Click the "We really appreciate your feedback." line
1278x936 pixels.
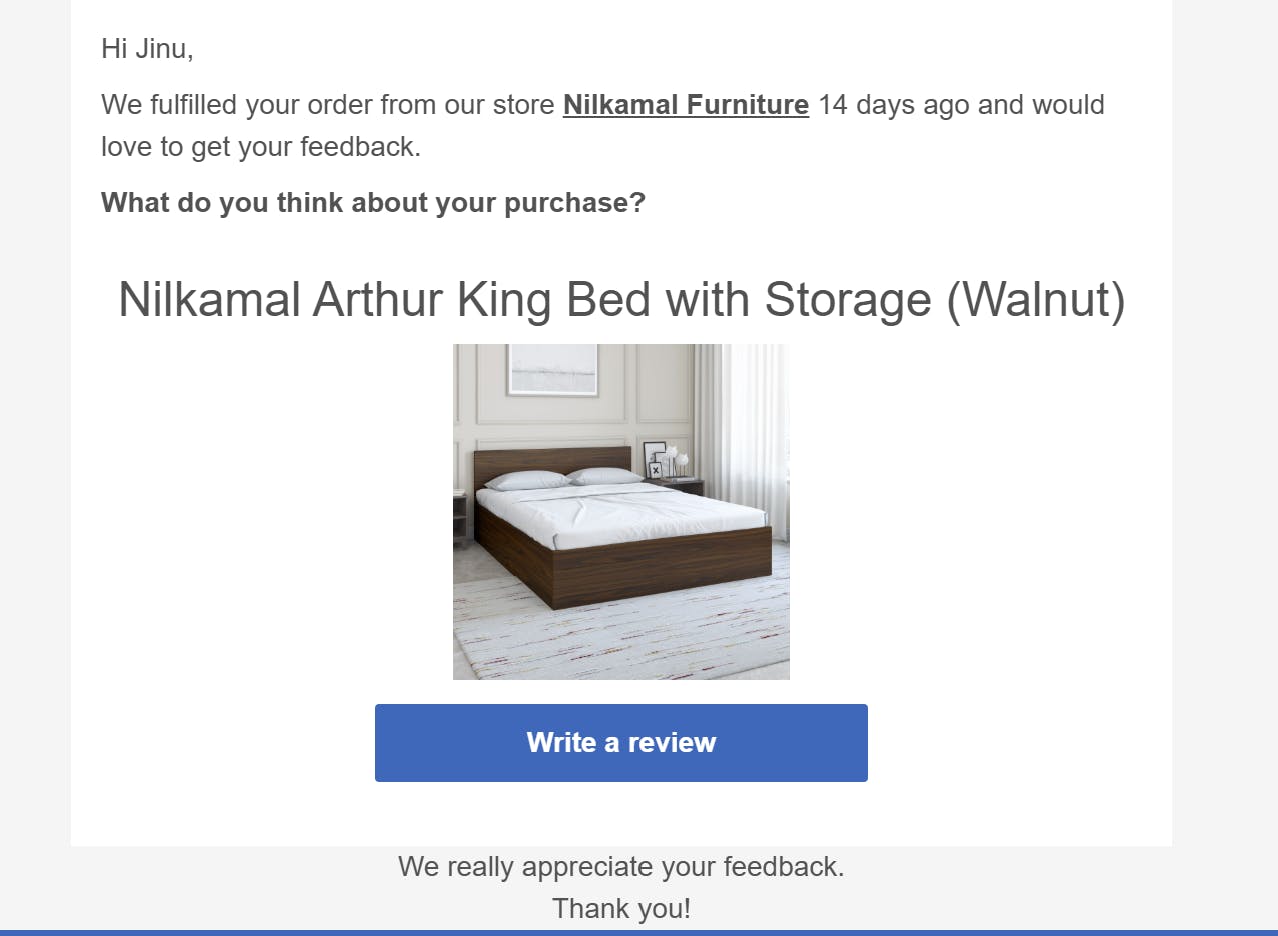tap(621, 866)
